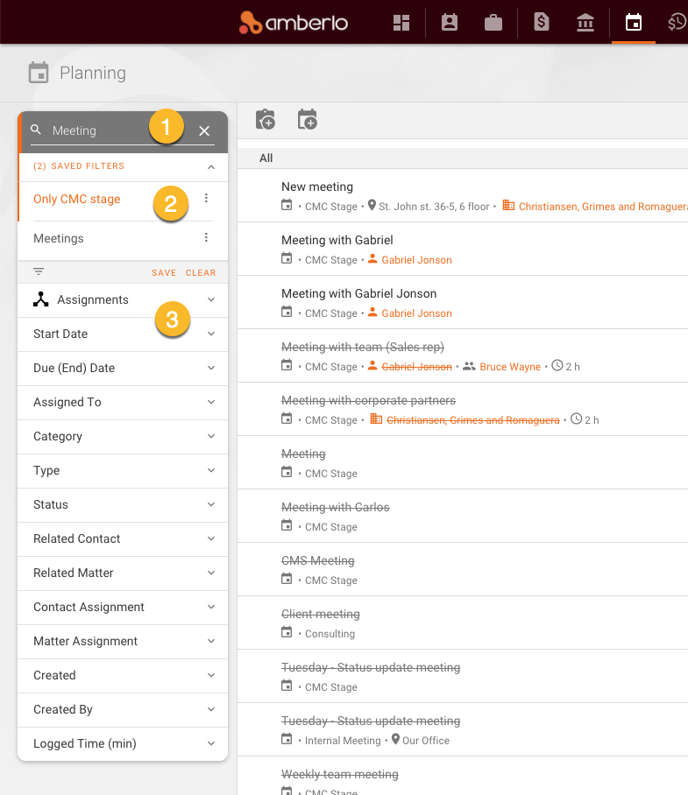The width and height of the screenshot is (688, 795).
Task: Click location pin beside Our Office
Action: click(x=395, y=739)
